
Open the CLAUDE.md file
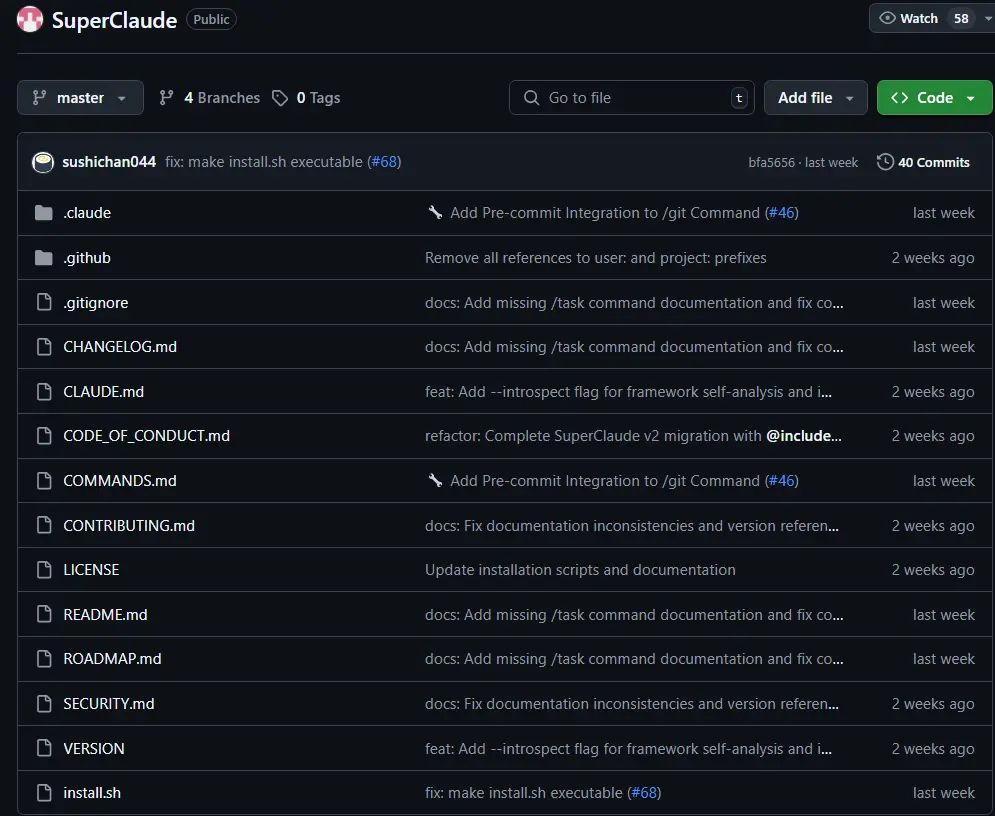click(x=103, y=392)
